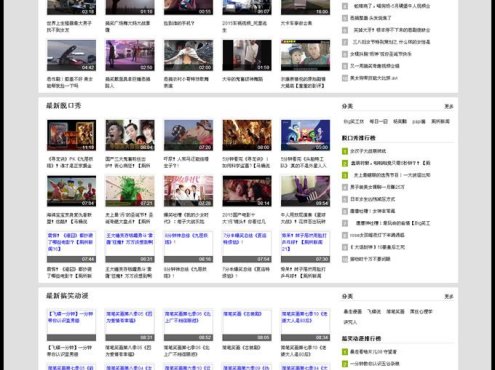Open the supercar video thumbnail with raised door
This screenshot has width=495, height=370.
(71, 55)
